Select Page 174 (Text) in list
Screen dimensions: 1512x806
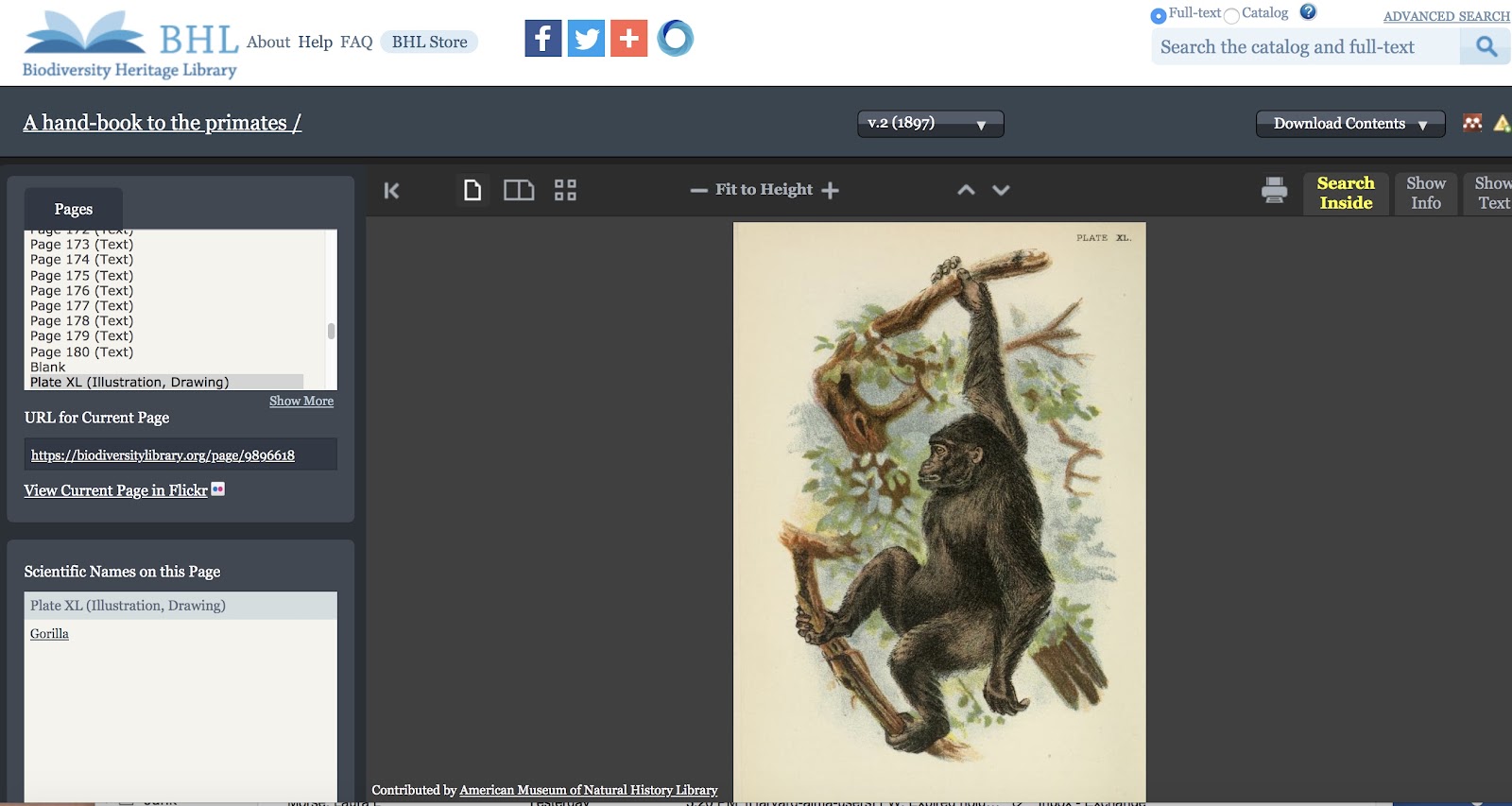[82, 260]
